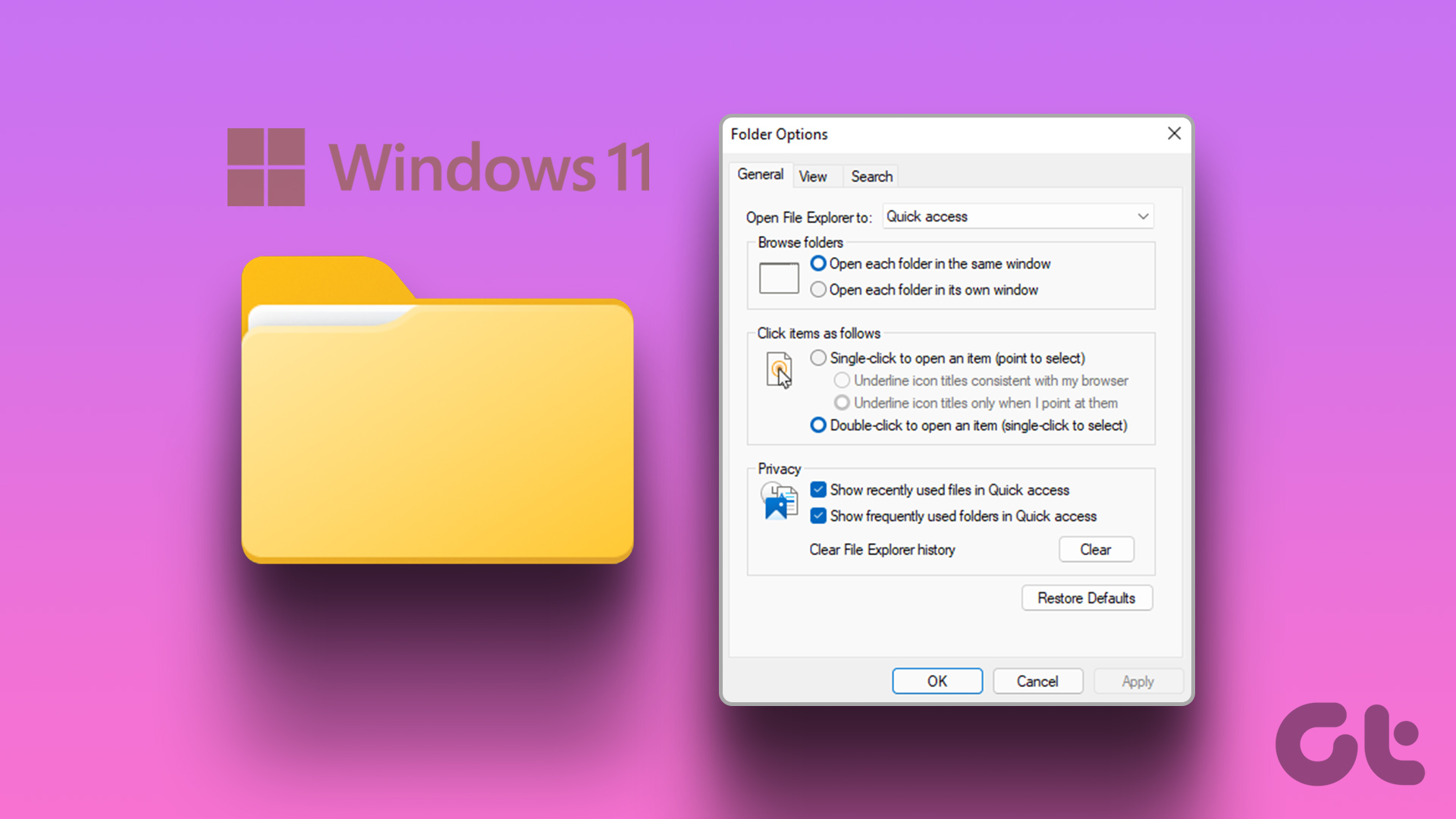Screen dimensions: 1456x819
Task: Close the Folder Options dialog
Action: 1174,133
